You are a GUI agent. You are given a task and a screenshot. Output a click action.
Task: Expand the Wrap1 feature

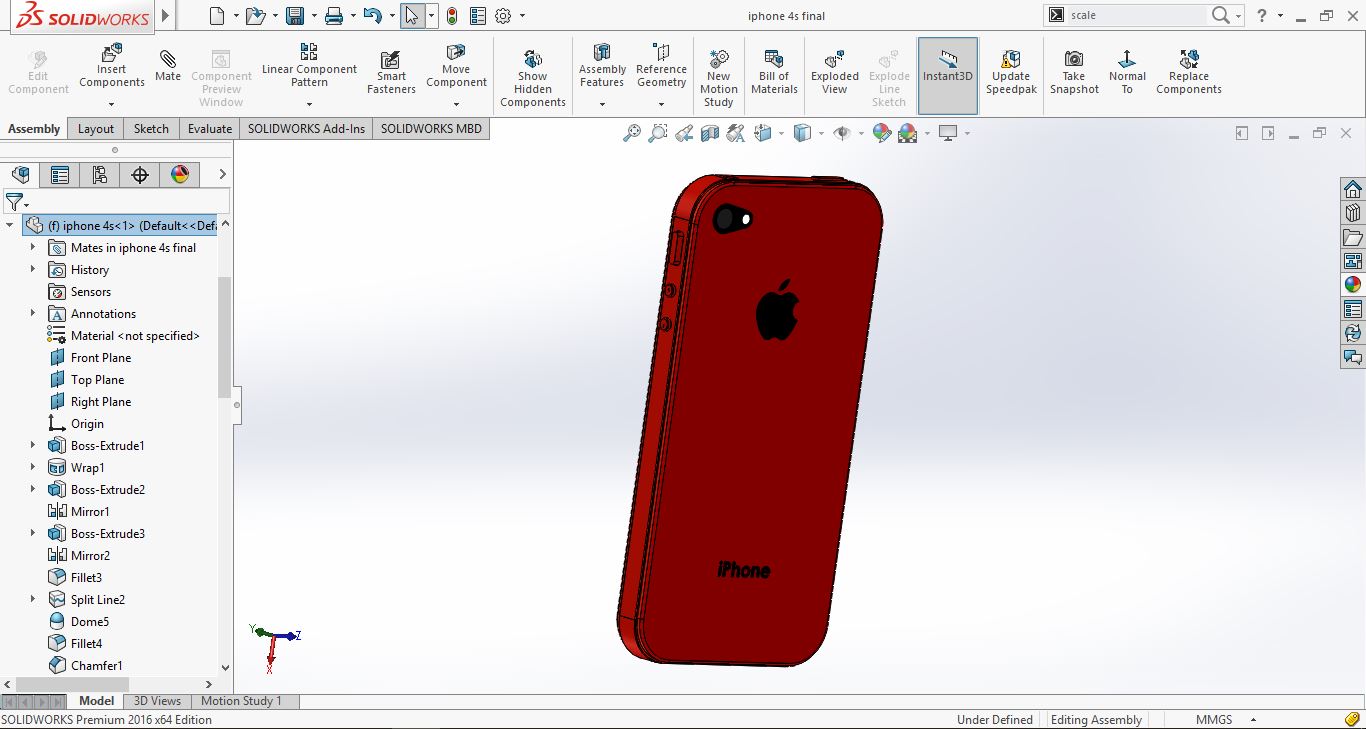(x=33, y=467)
